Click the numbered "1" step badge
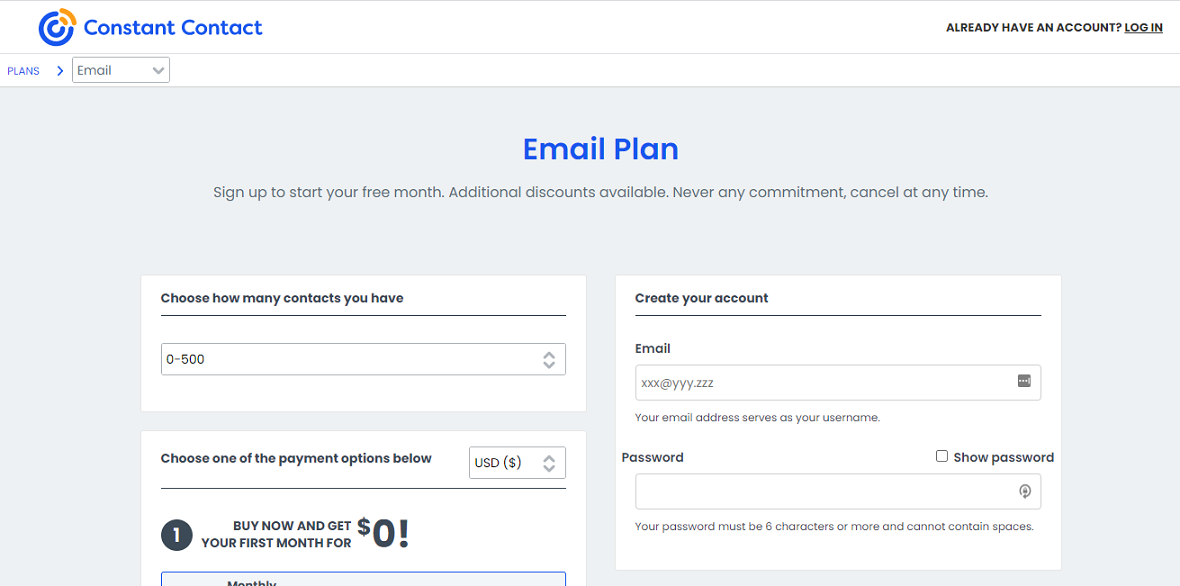Image resolution: width=1180 pixels, height=586 pixels. click(x=177, y=535)
